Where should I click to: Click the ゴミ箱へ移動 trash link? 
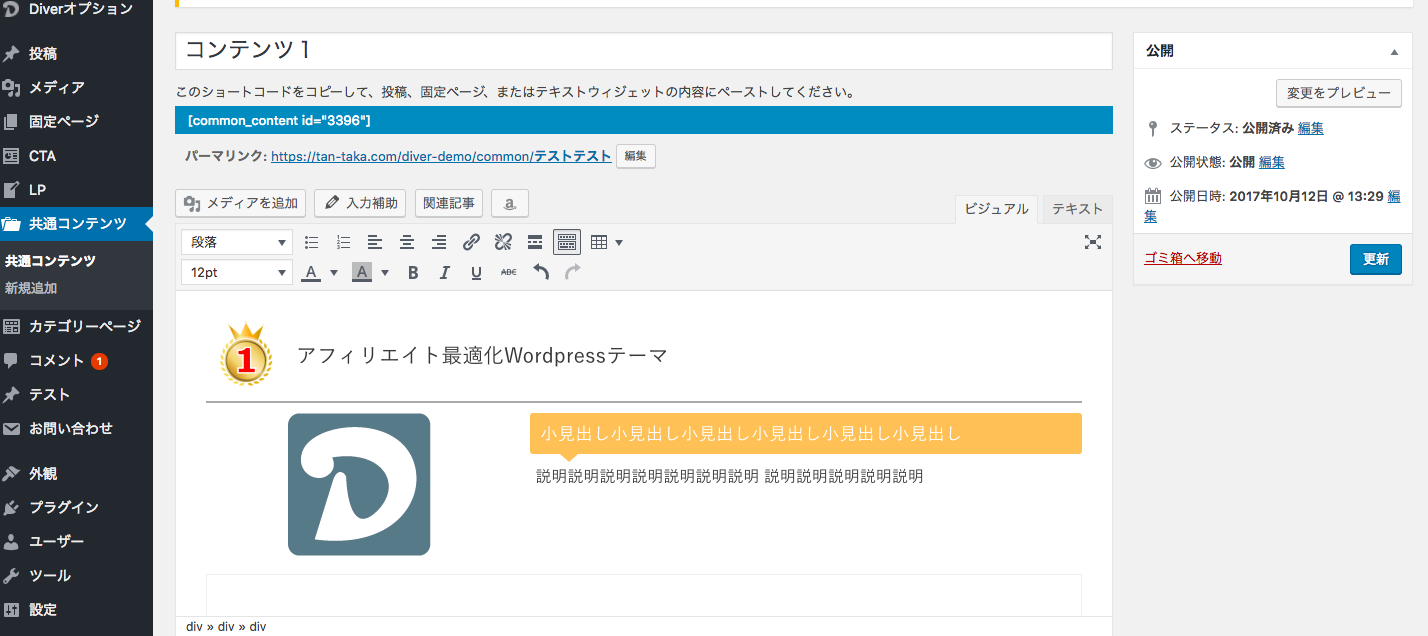point(1183,258)
